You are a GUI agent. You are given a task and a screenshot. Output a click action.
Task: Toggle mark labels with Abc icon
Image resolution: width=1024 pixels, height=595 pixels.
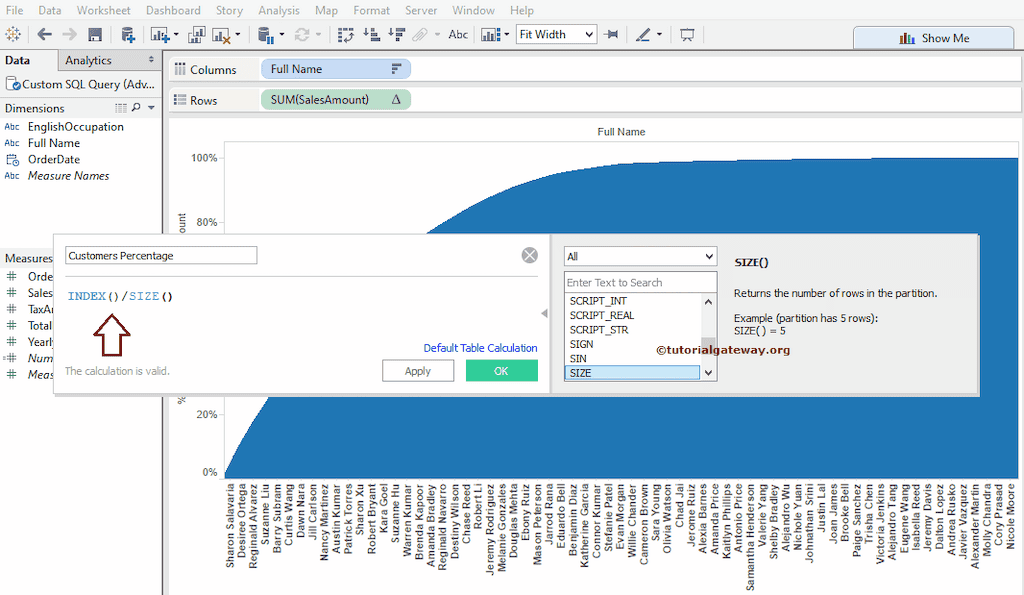pos(458,35)
